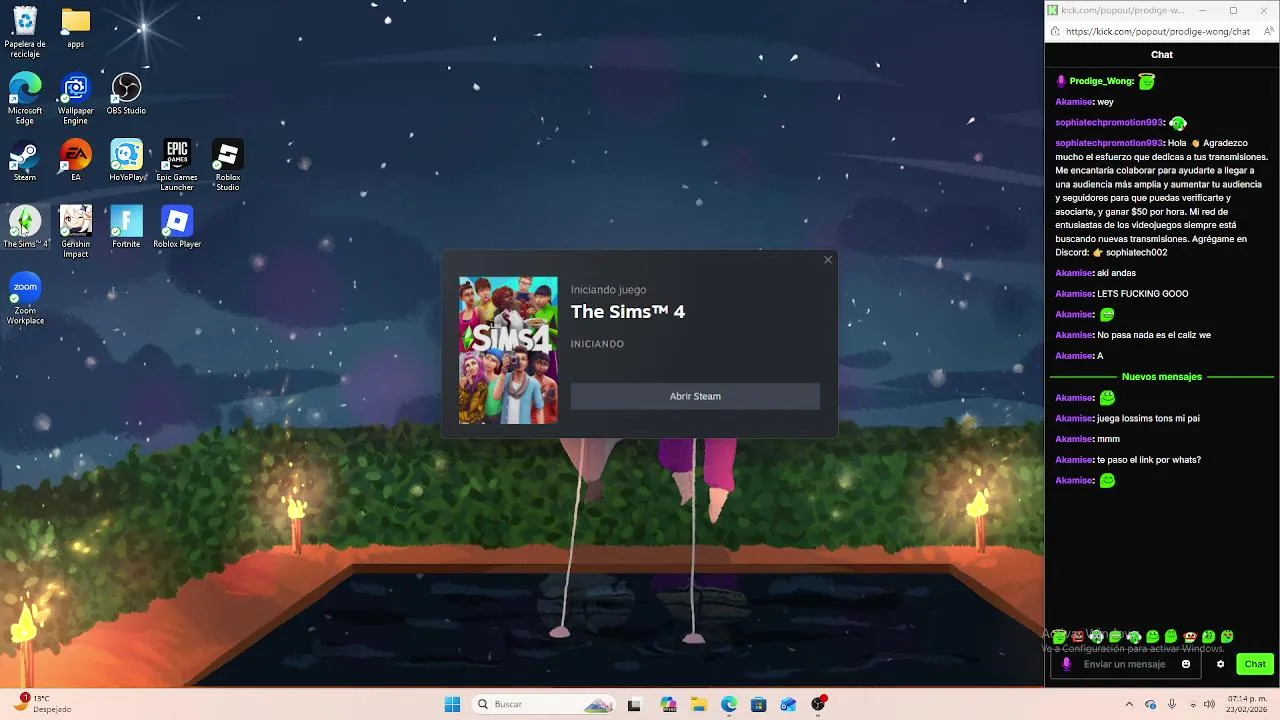This screenshot has width=1280, height=720.
Task: Click the Chat header in Kick popout
Action: tap(1162, 55)
